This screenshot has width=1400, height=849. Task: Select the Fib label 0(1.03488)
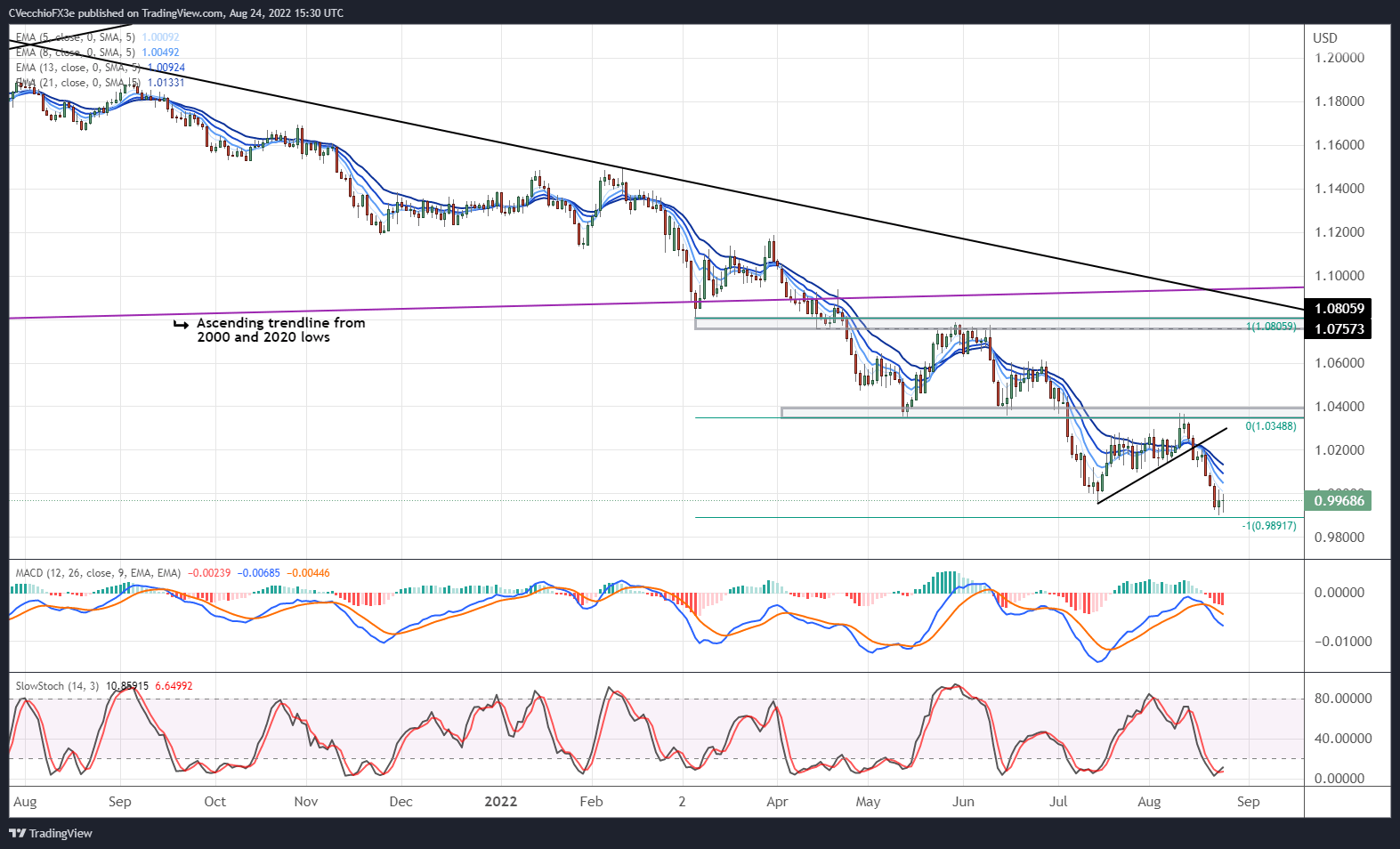[1271, 426]
